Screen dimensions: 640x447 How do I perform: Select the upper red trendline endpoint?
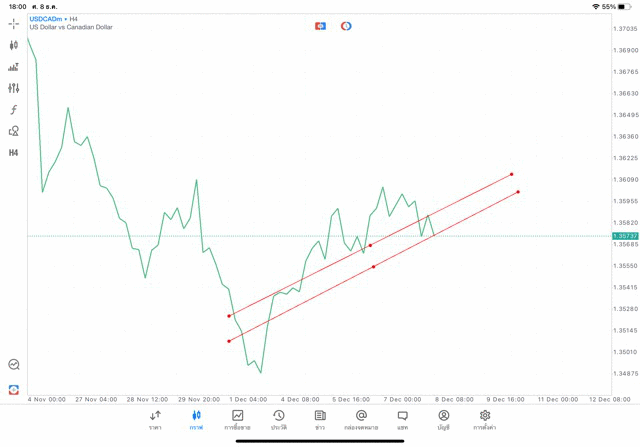coord(512,174)
